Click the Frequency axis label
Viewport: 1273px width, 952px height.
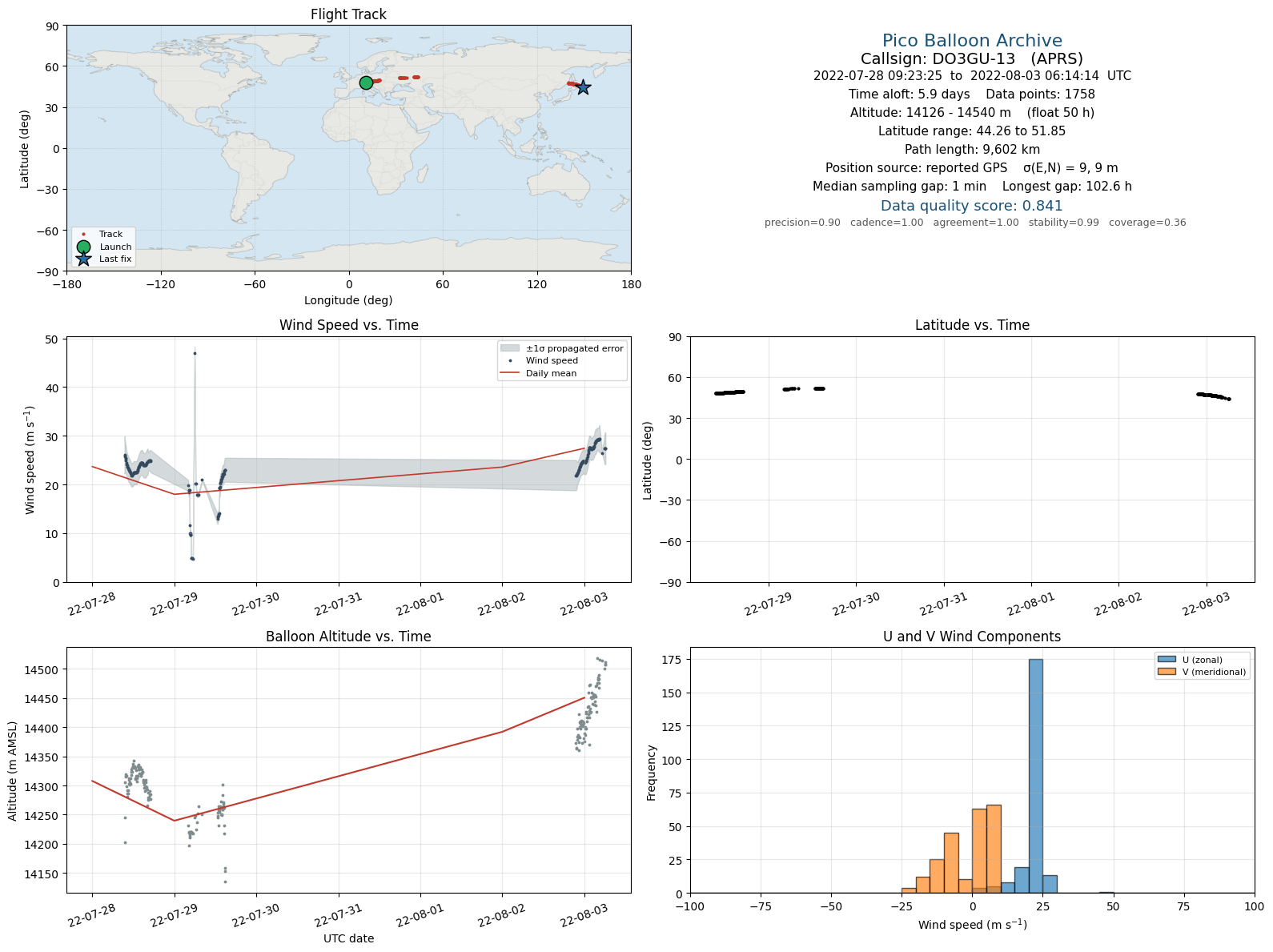[x=652, y=773]
